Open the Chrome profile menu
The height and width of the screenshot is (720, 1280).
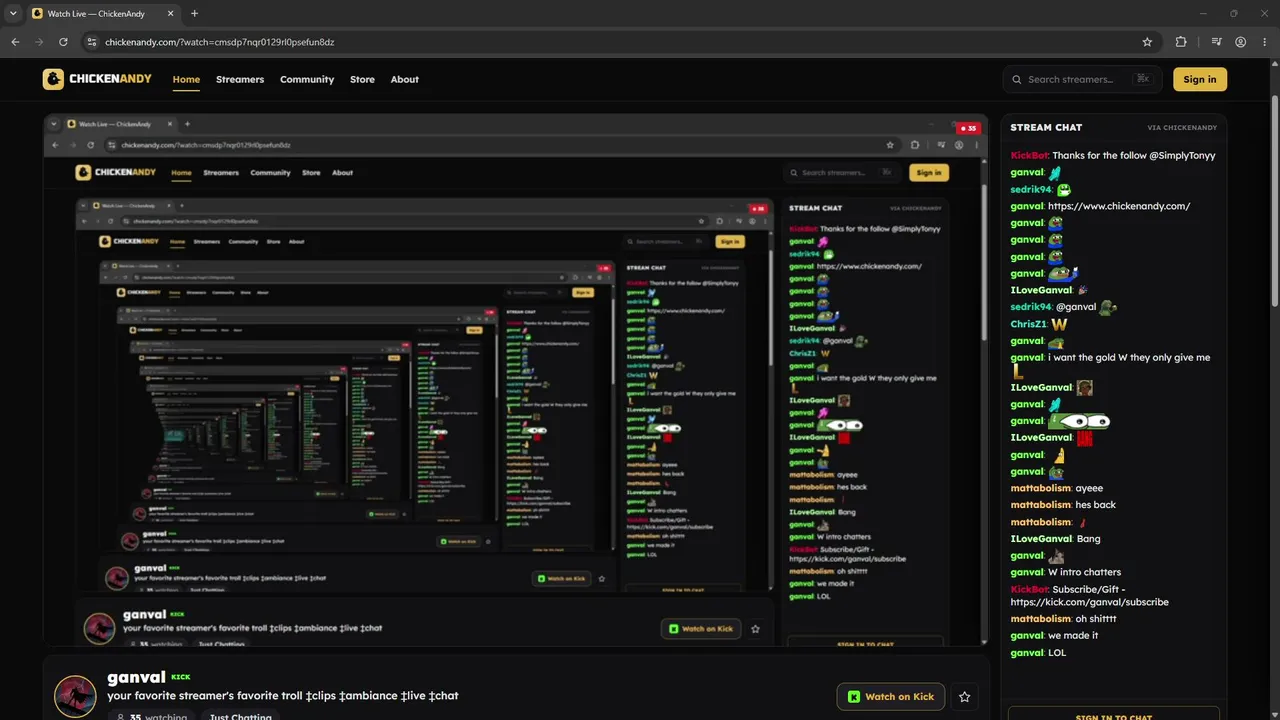[x=1240, y=42]
